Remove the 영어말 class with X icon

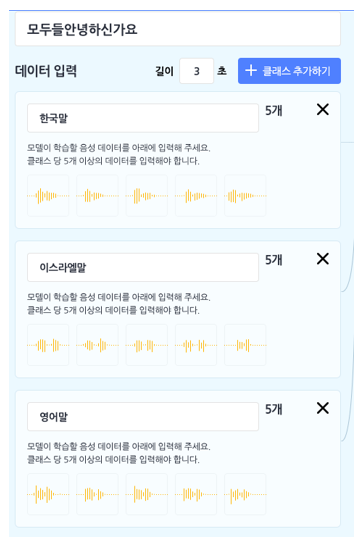tap(323, 408)
